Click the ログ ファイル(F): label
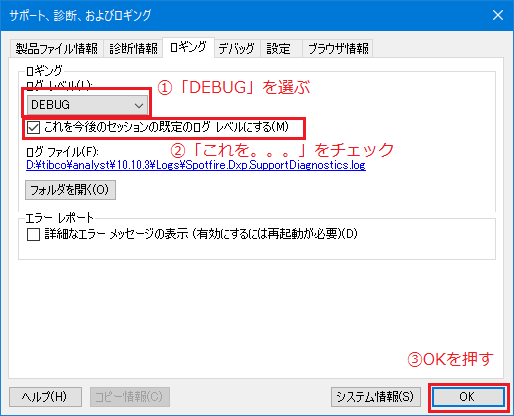Image resolution: width=514 pixels, height=416 pixels. pos(62,152)
